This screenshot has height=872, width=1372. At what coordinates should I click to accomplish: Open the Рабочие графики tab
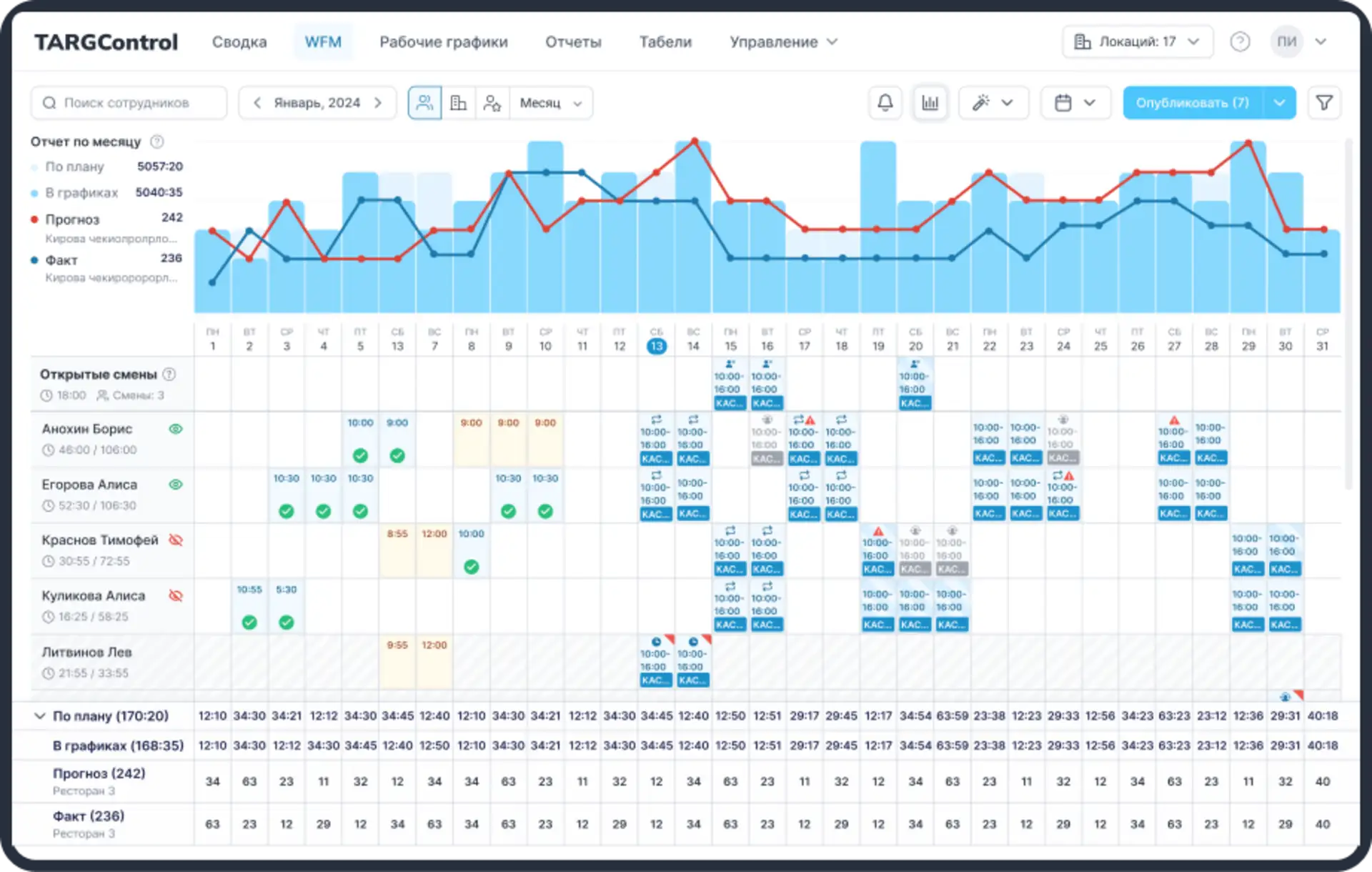point(443,41)
